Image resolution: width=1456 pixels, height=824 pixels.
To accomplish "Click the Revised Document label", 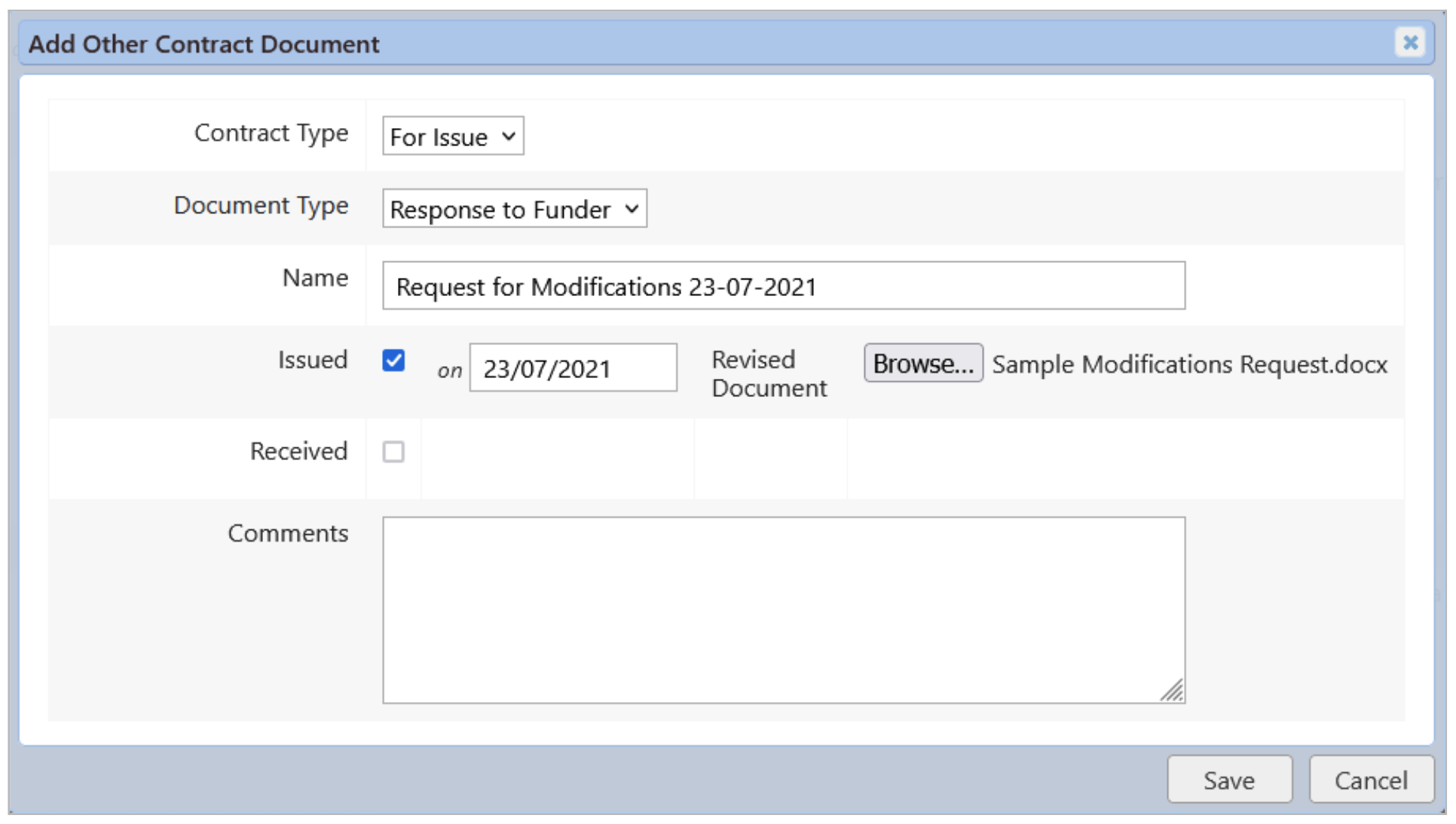I will [x=768, y=374].
